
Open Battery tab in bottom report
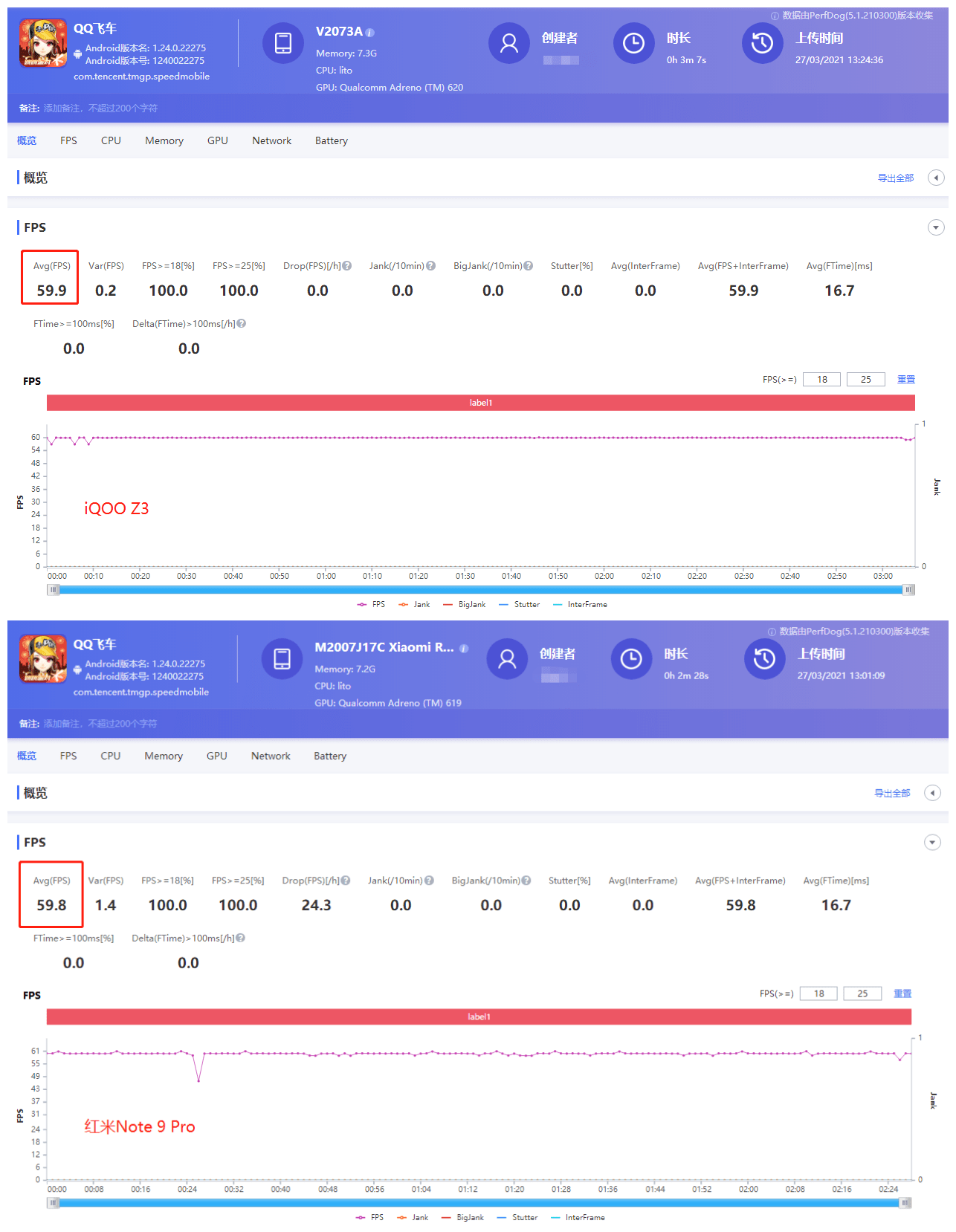pos(330,756)
